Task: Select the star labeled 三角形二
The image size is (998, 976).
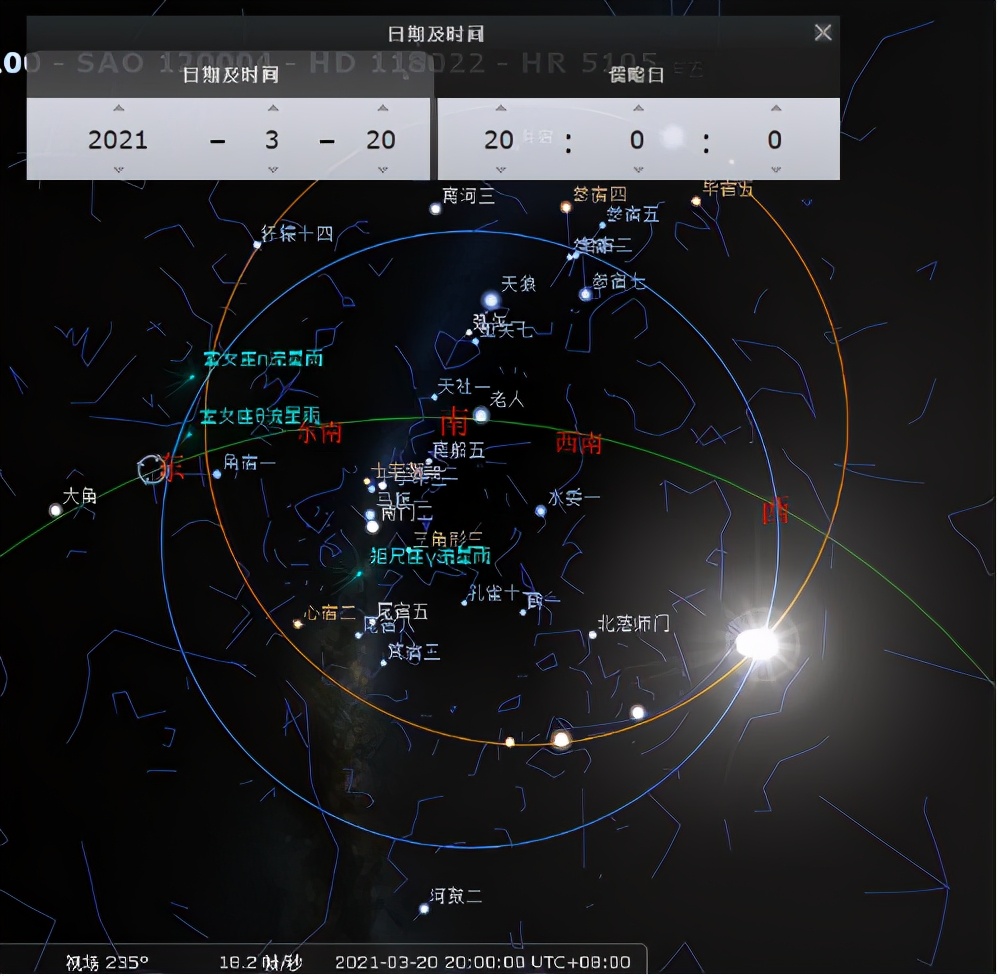Action: coord(409,550)
